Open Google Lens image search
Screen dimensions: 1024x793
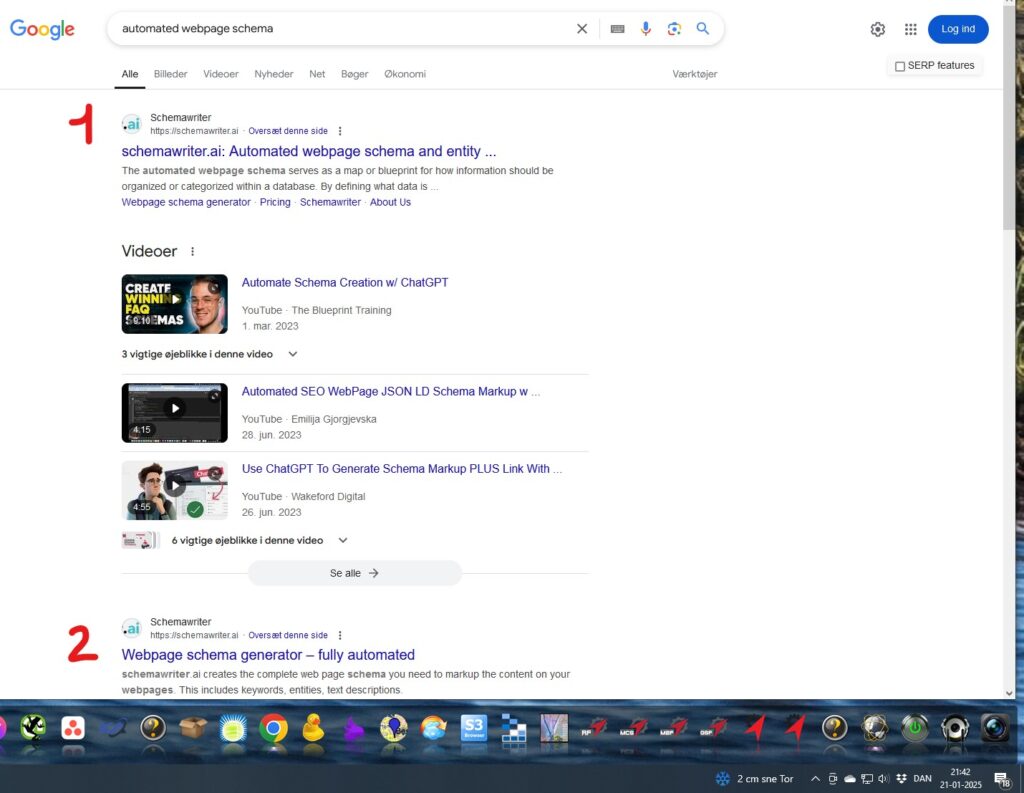pos(674,29)
